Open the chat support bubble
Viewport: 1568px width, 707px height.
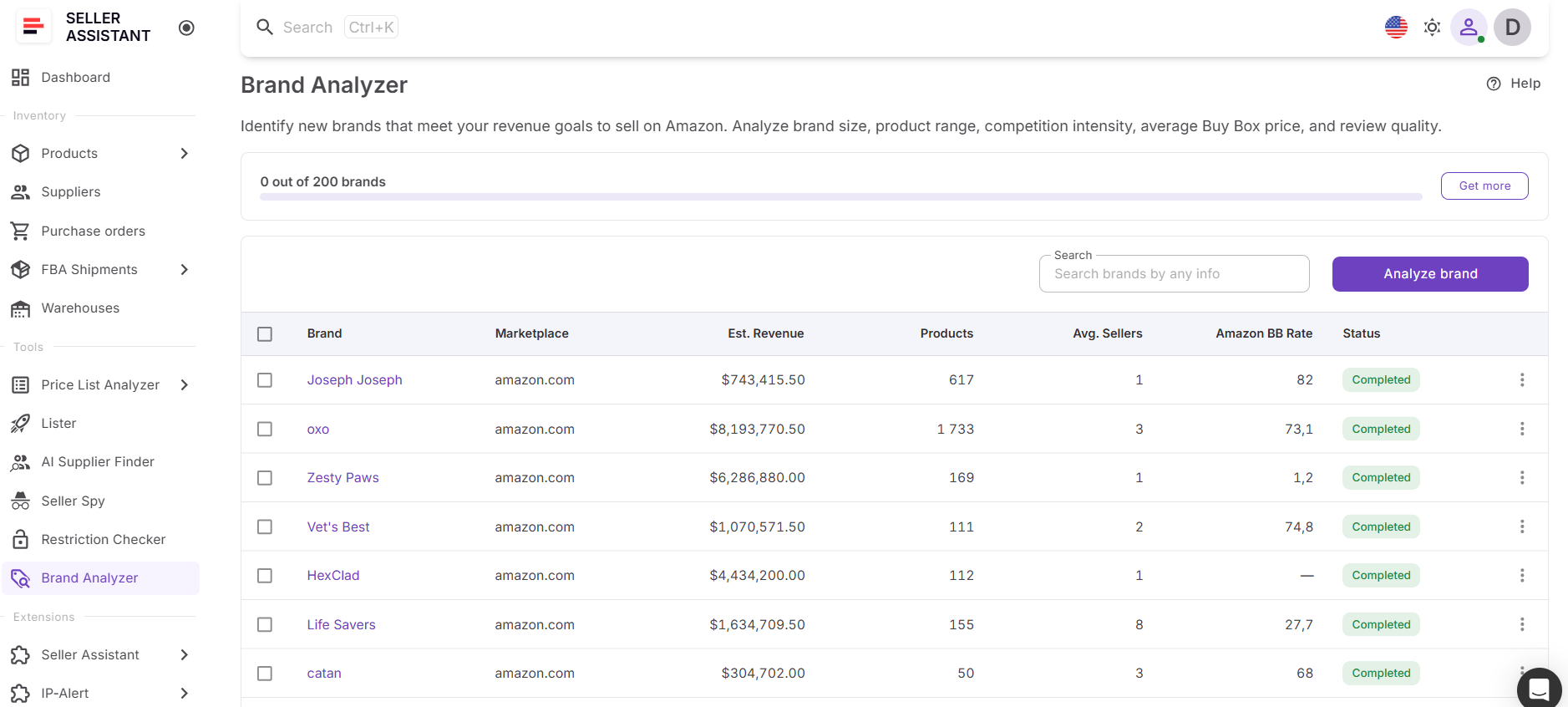pos(1540,689)
